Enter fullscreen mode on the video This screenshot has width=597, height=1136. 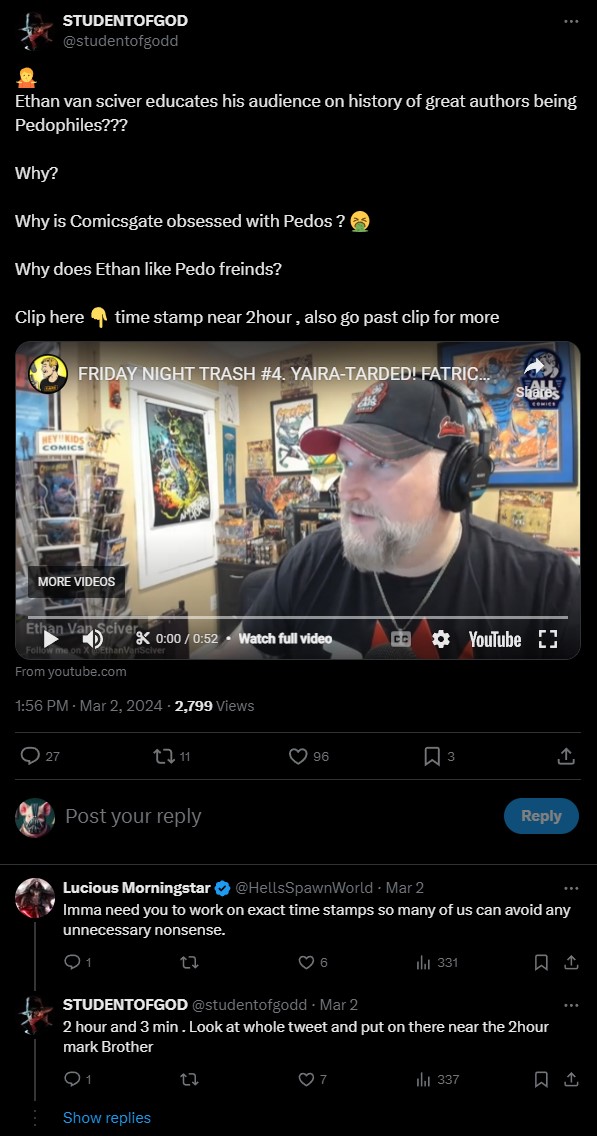pyautogui.click(x=548, y=639)
